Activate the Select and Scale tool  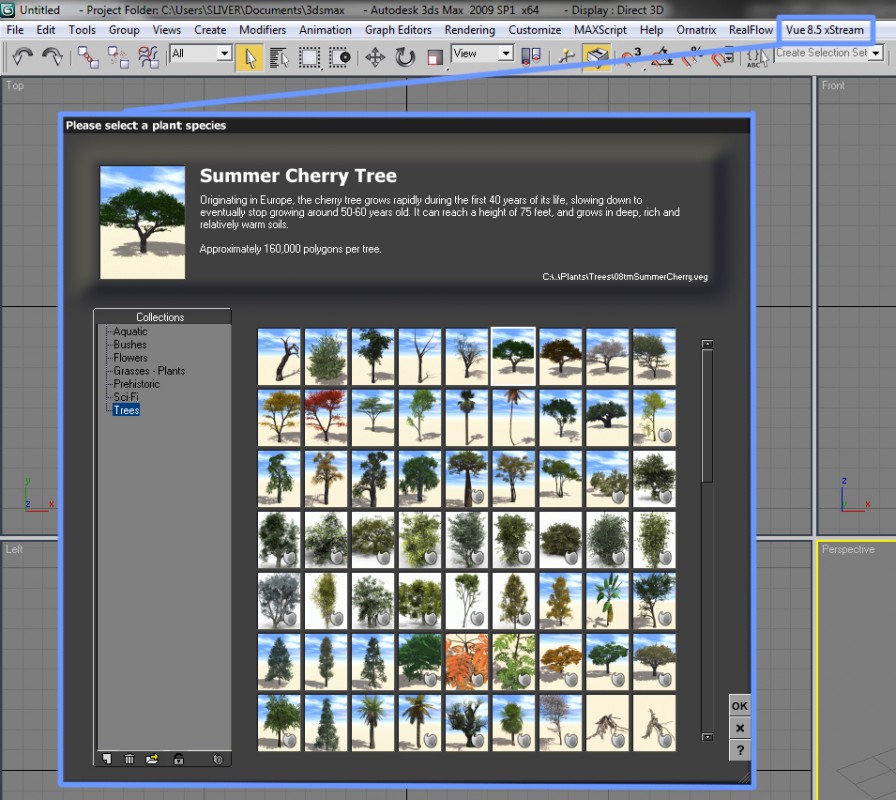point(435,58)
